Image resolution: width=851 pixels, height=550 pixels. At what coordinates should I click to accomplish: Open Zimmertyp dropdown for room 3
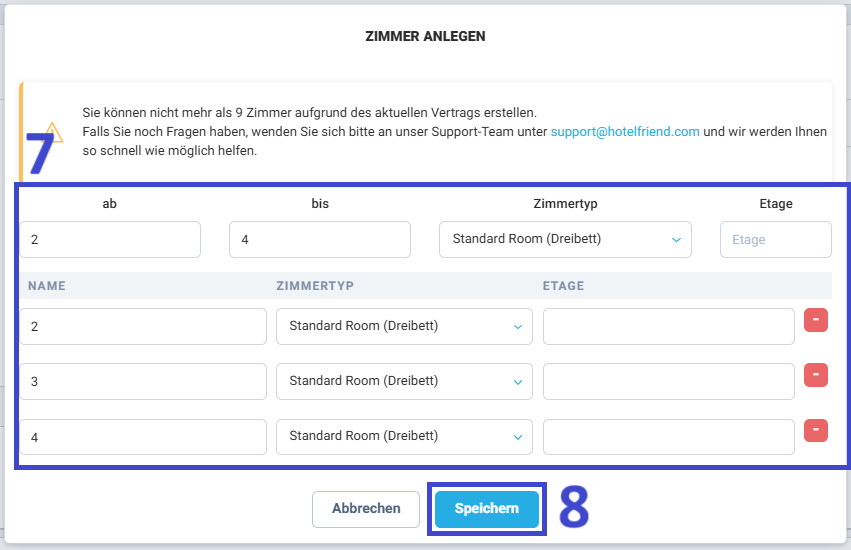tap(404, 381)
